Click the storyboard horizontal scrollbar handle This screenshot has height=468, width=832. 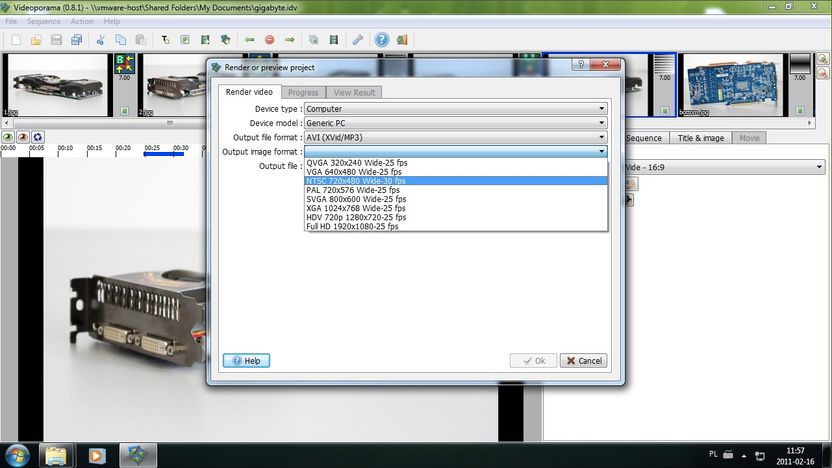(170, 123)
